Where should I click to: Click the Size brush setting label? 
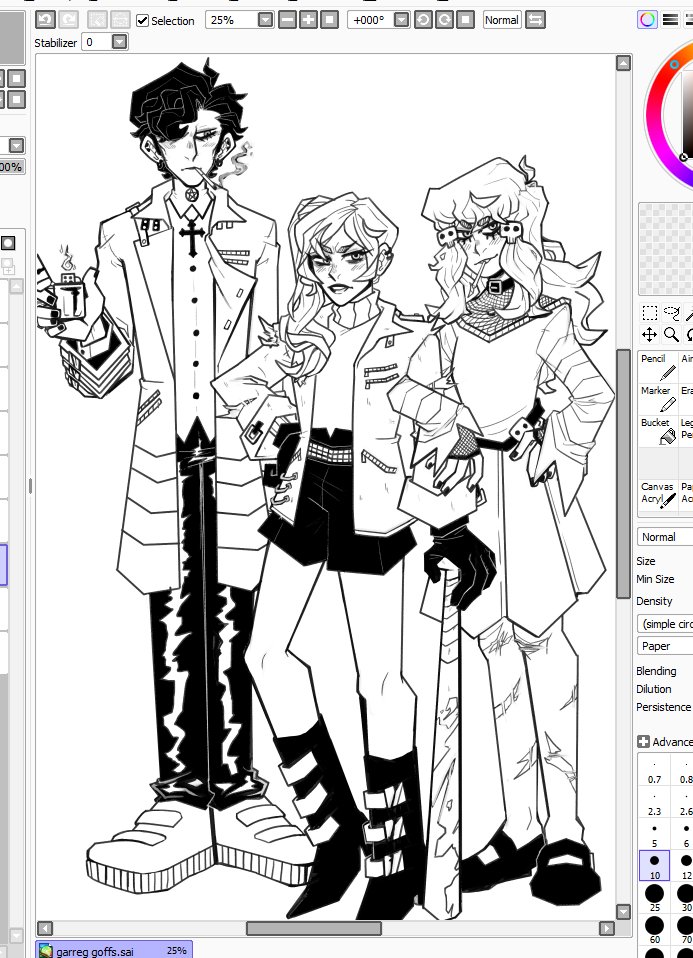(x=645, y=561)
